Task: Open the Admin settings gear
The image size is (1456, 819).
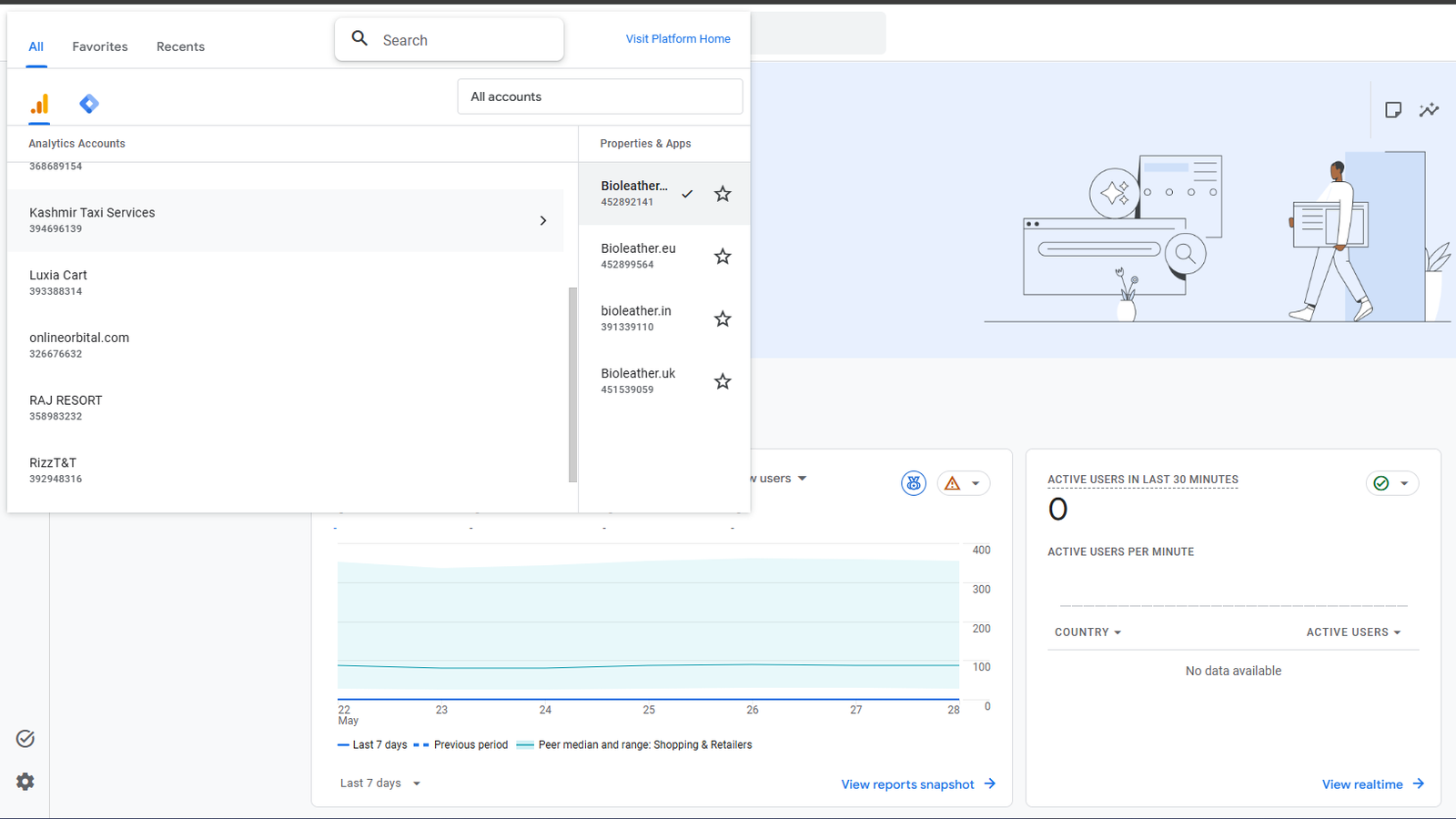Action: coord(25,782)
